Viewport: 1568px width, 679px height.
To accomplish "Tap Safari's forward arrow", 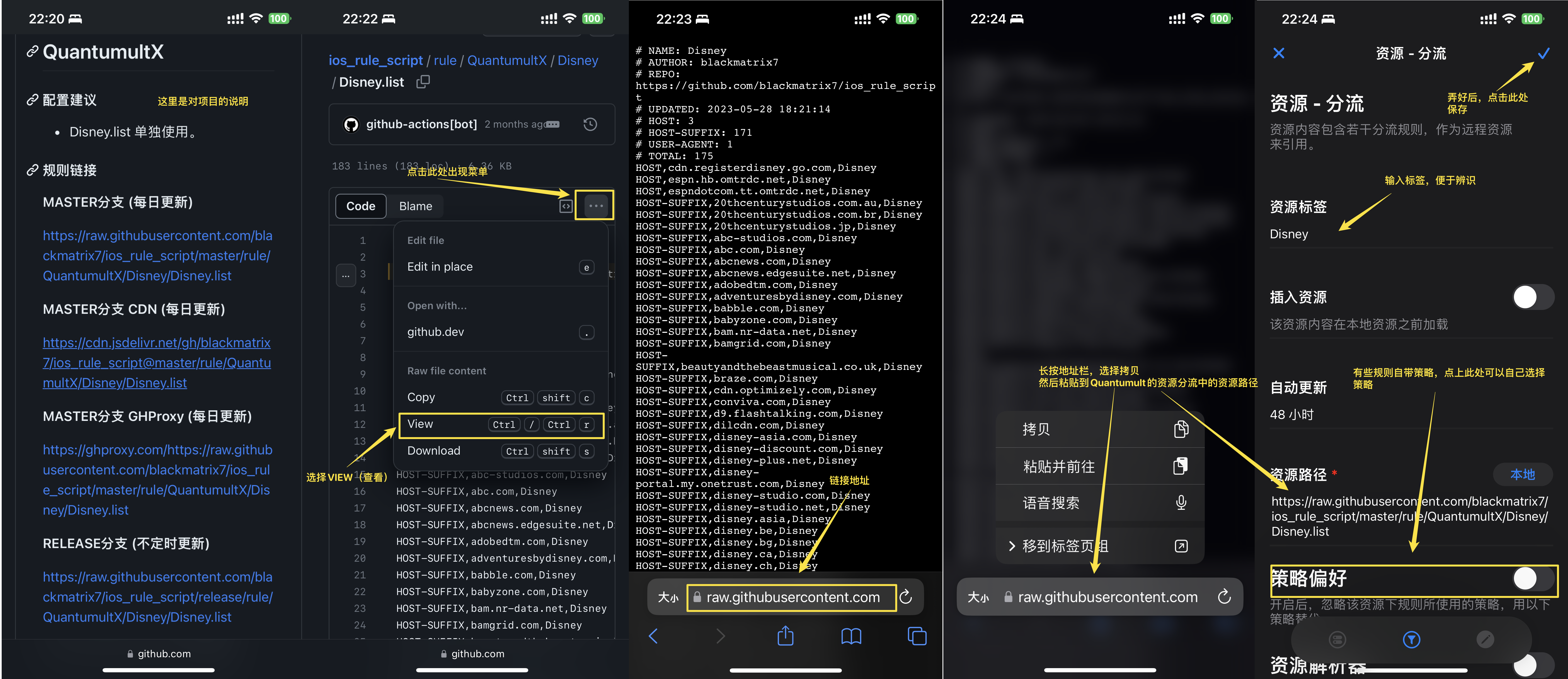I will pos(720,636).
